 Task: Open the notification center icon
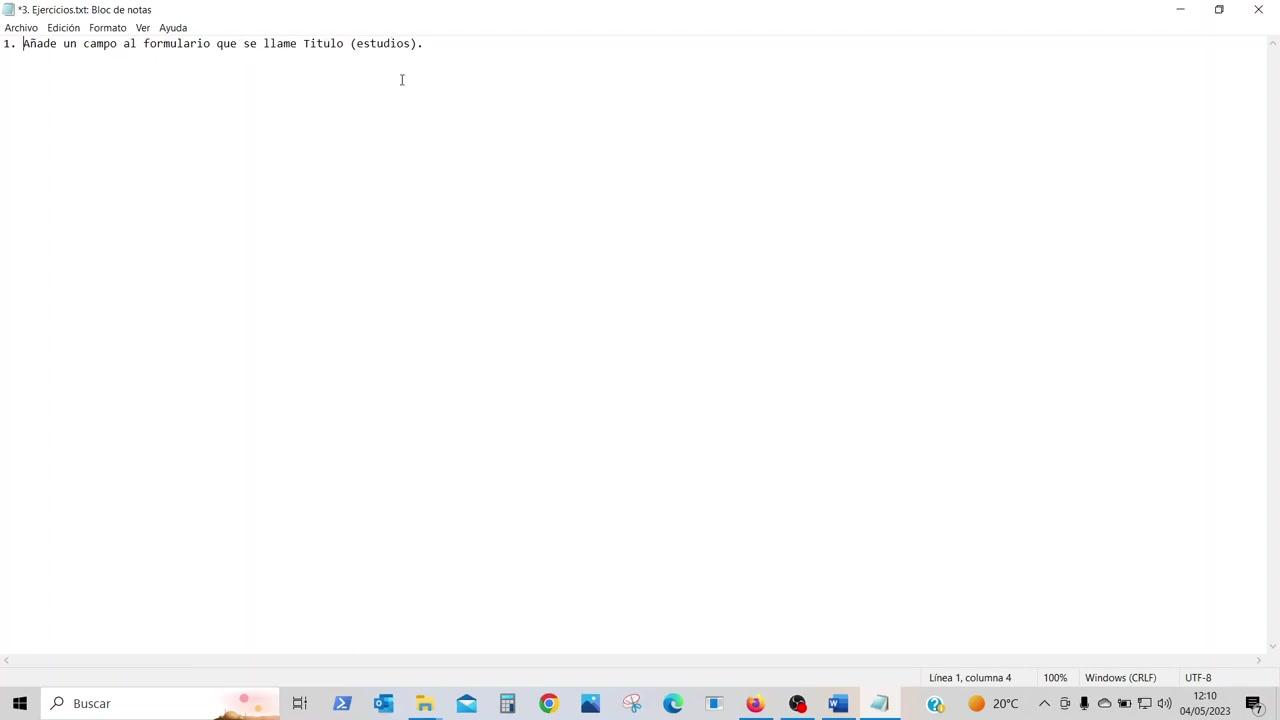coord(1255,704)
